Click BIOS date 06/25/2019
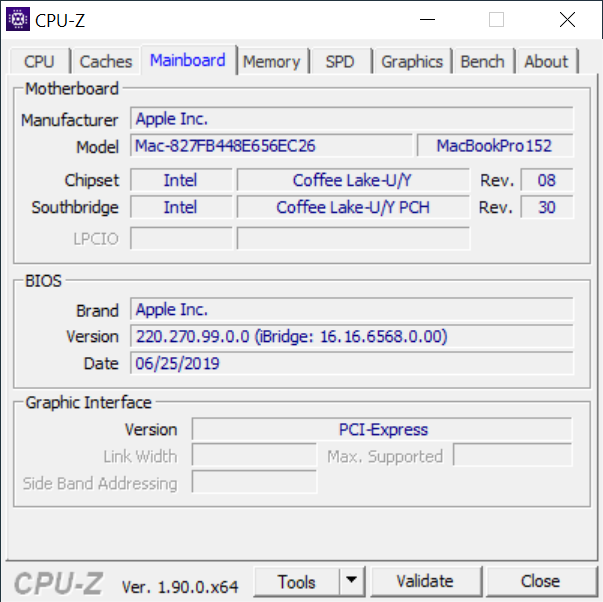 [x=351, y=363]
